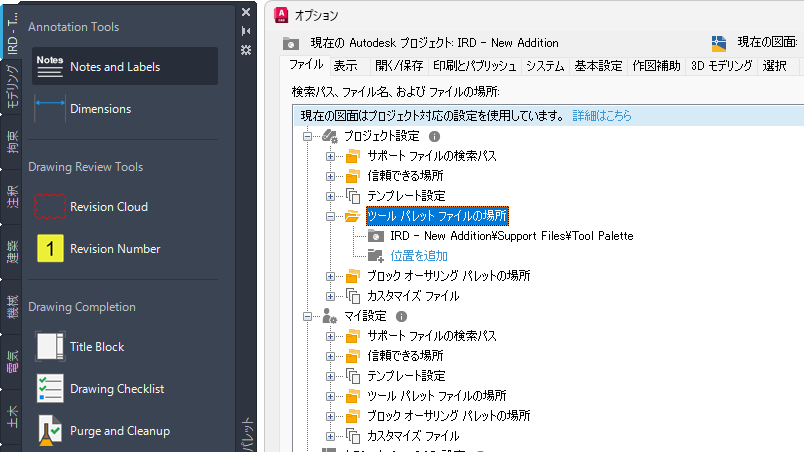This screenshot has height=452, width=804.
Task: Collapse the マイ設定 tree node
Action: [307, 316]
